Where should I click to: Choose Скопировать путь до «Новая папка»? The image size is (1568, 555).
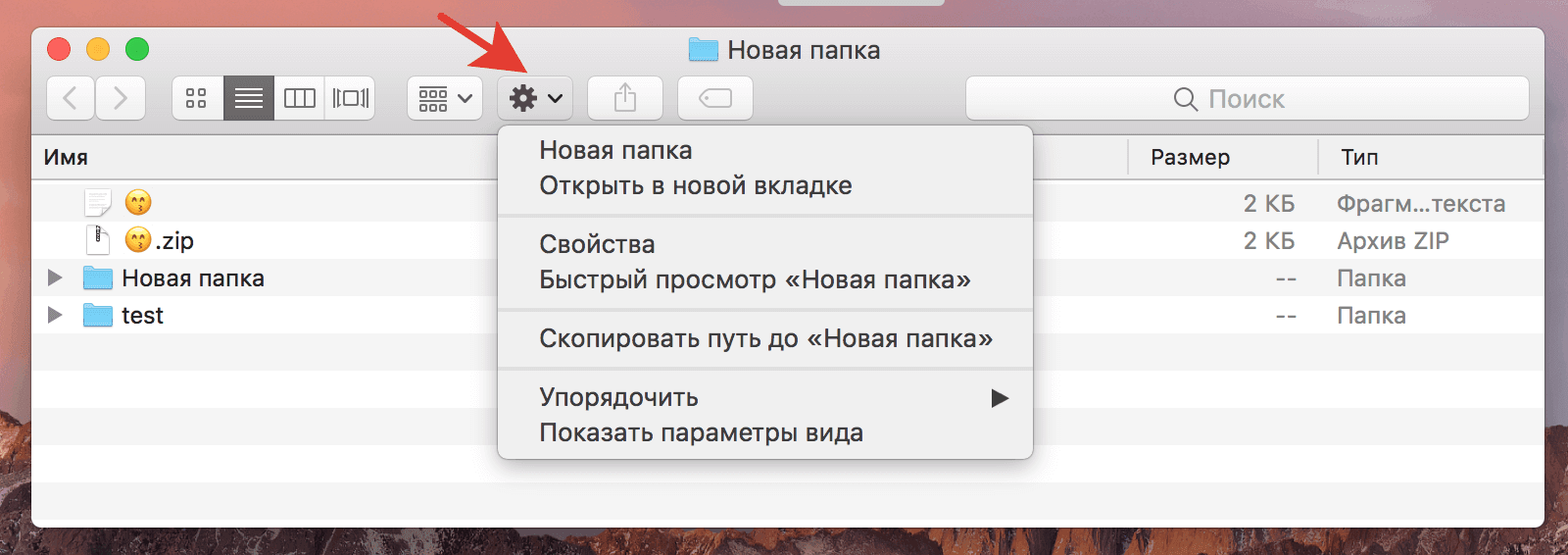[x=765, y=339]
